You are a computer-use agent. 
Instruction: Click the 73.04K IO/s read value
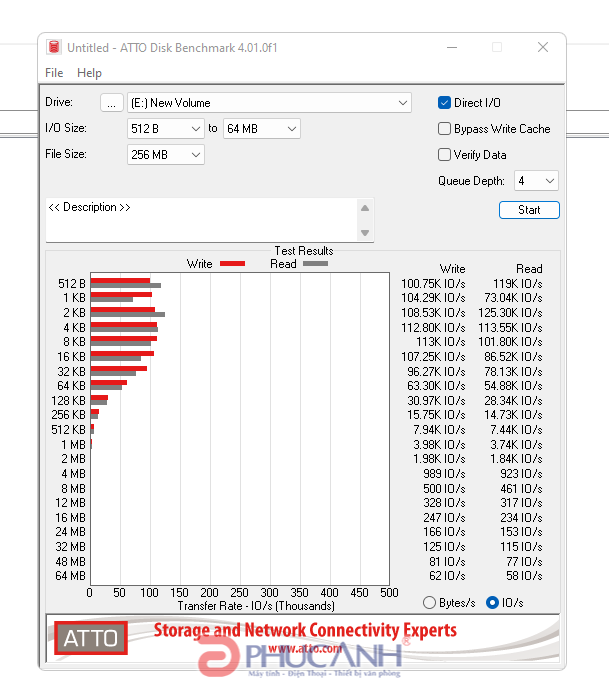pos(513,298)
